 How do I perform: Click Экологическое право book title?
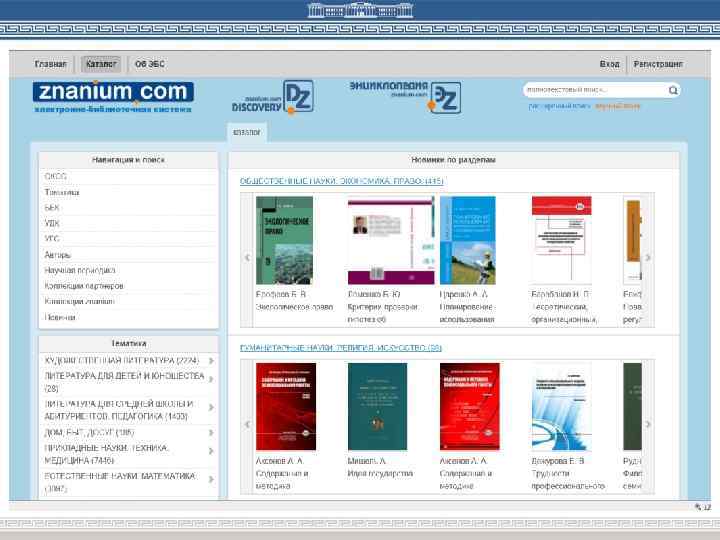294,307
